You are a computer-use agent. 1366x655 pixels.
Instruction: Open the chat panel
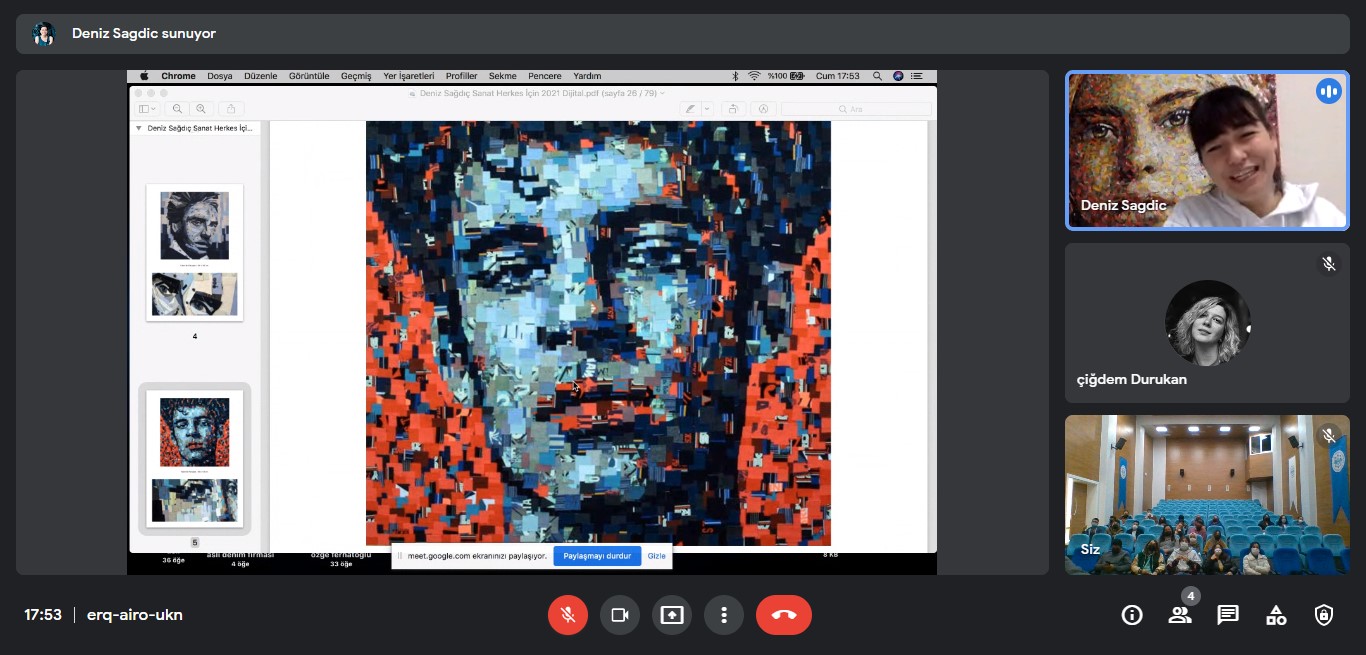coord(1228,615)
